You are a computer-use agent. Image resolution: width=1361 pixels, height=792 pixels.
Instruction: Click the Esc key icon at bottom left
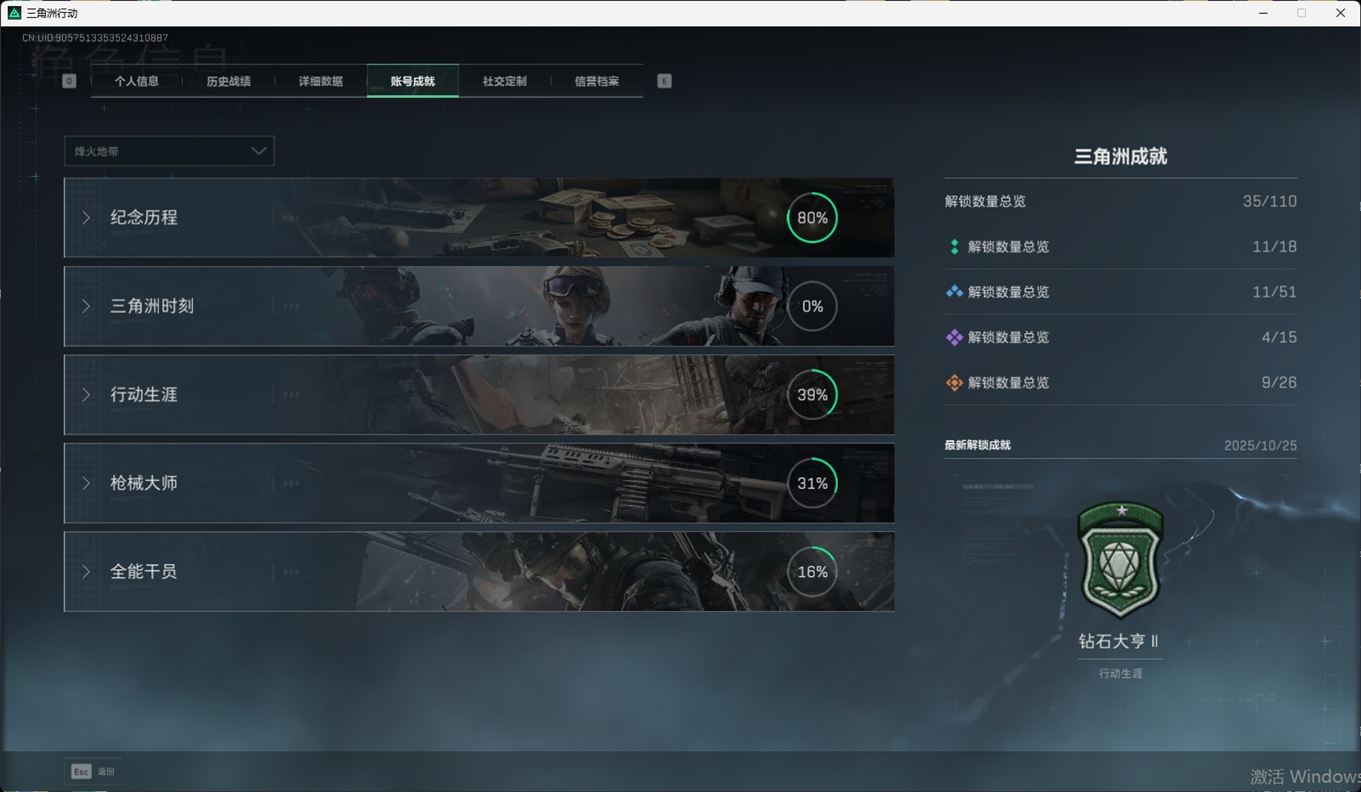(x=81, y=771)
